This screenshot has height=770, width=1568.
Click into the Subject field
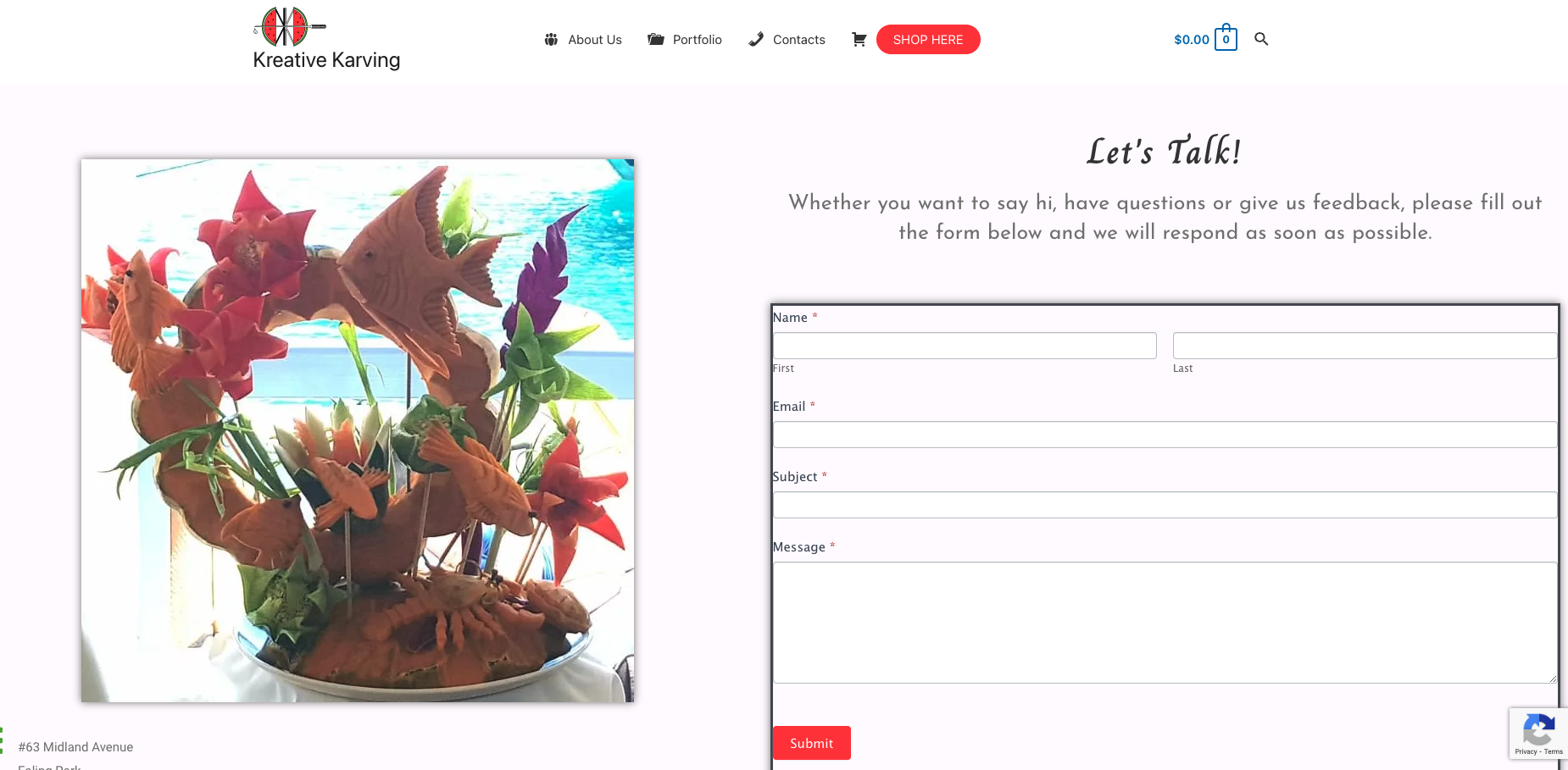1165,505
